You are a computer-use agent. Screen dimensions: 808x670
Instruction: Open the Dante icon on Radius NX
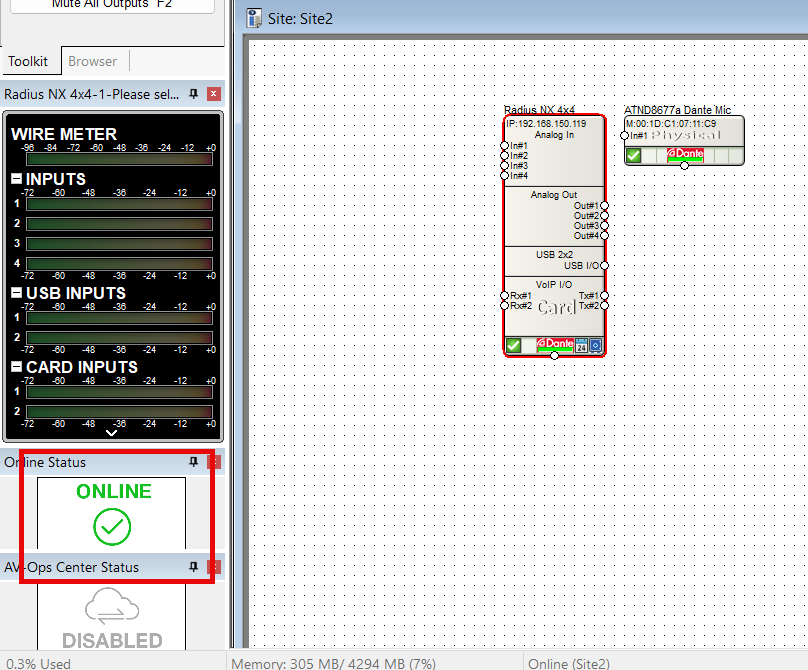click(x=554, y=345)
